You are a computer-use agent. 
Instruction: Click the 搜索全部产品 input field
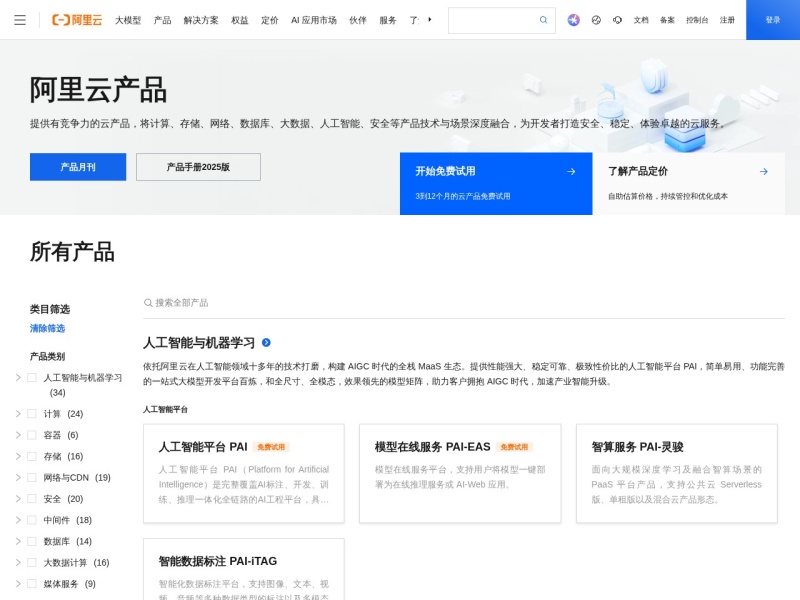point(464,303)
